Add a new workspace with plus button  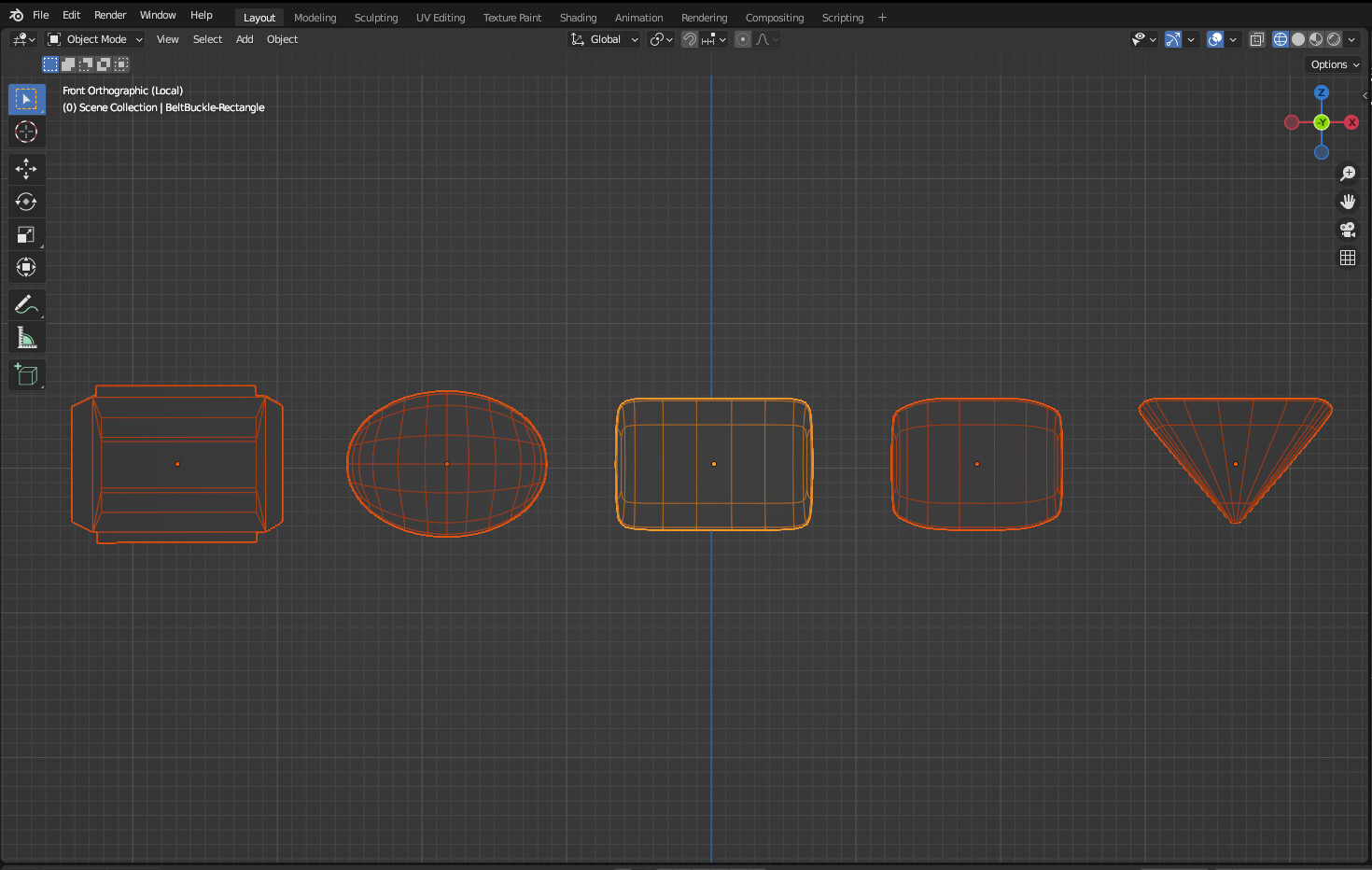point(882,17)
